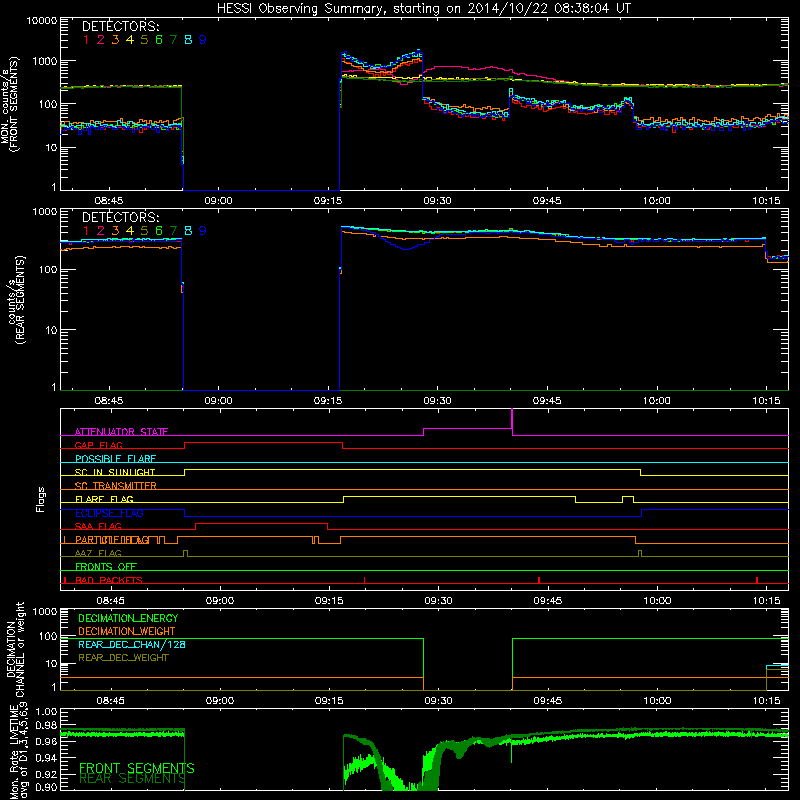Click the 08:45 time label under the Flags plot
The height and width of the screenshot is (800, 800).
(110, 601)
